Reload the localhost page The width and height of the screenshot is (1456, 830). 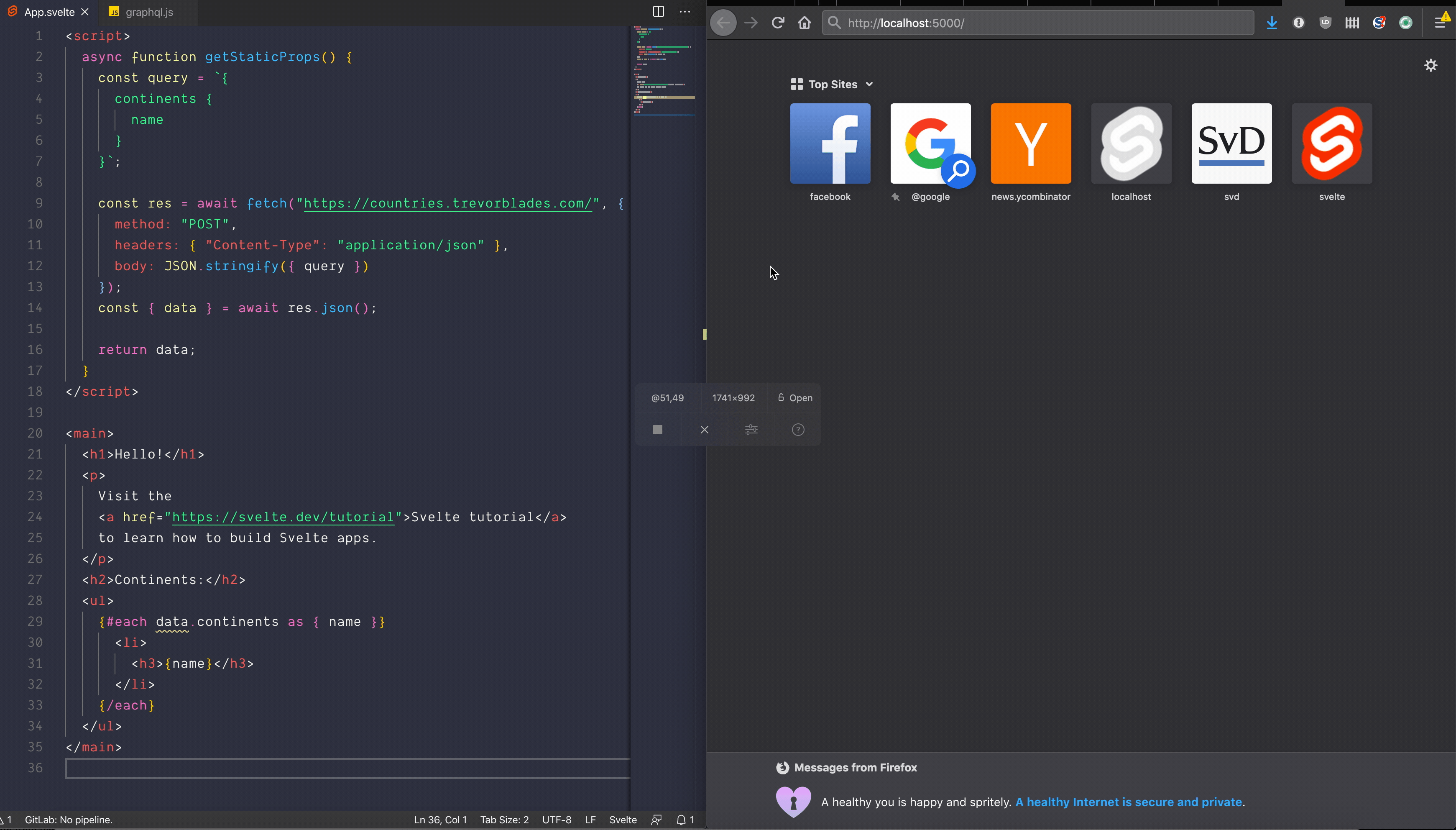click(x=778, y=23)
